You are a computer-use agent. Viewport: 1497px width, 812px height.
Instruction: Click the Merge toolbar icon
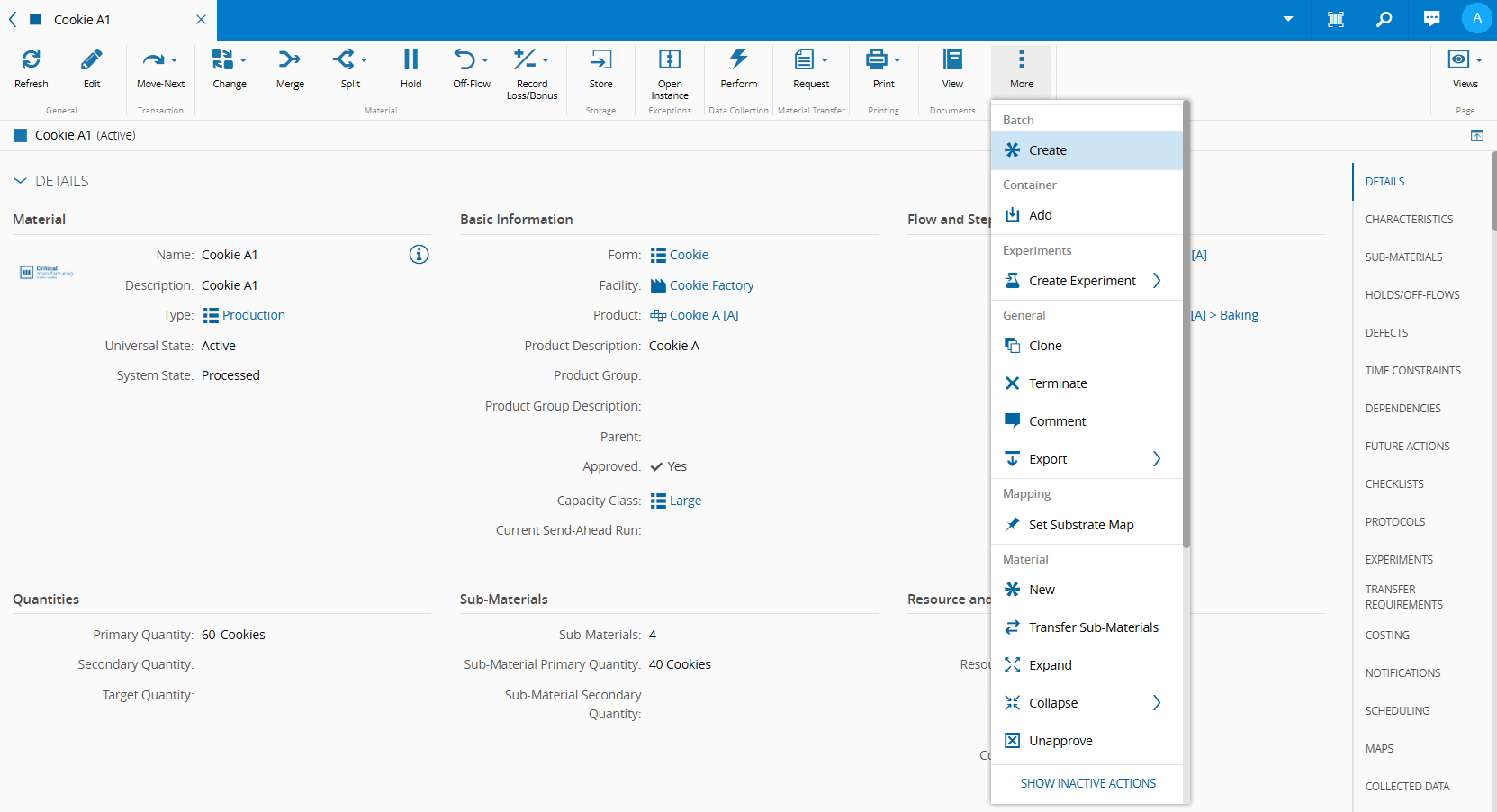290,60
